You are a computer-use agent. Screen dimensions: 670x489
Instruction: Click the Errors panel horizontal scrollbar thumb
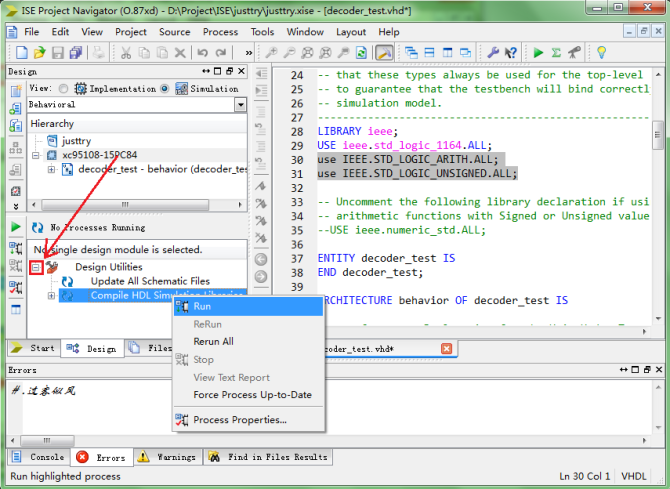pos(47,440)
